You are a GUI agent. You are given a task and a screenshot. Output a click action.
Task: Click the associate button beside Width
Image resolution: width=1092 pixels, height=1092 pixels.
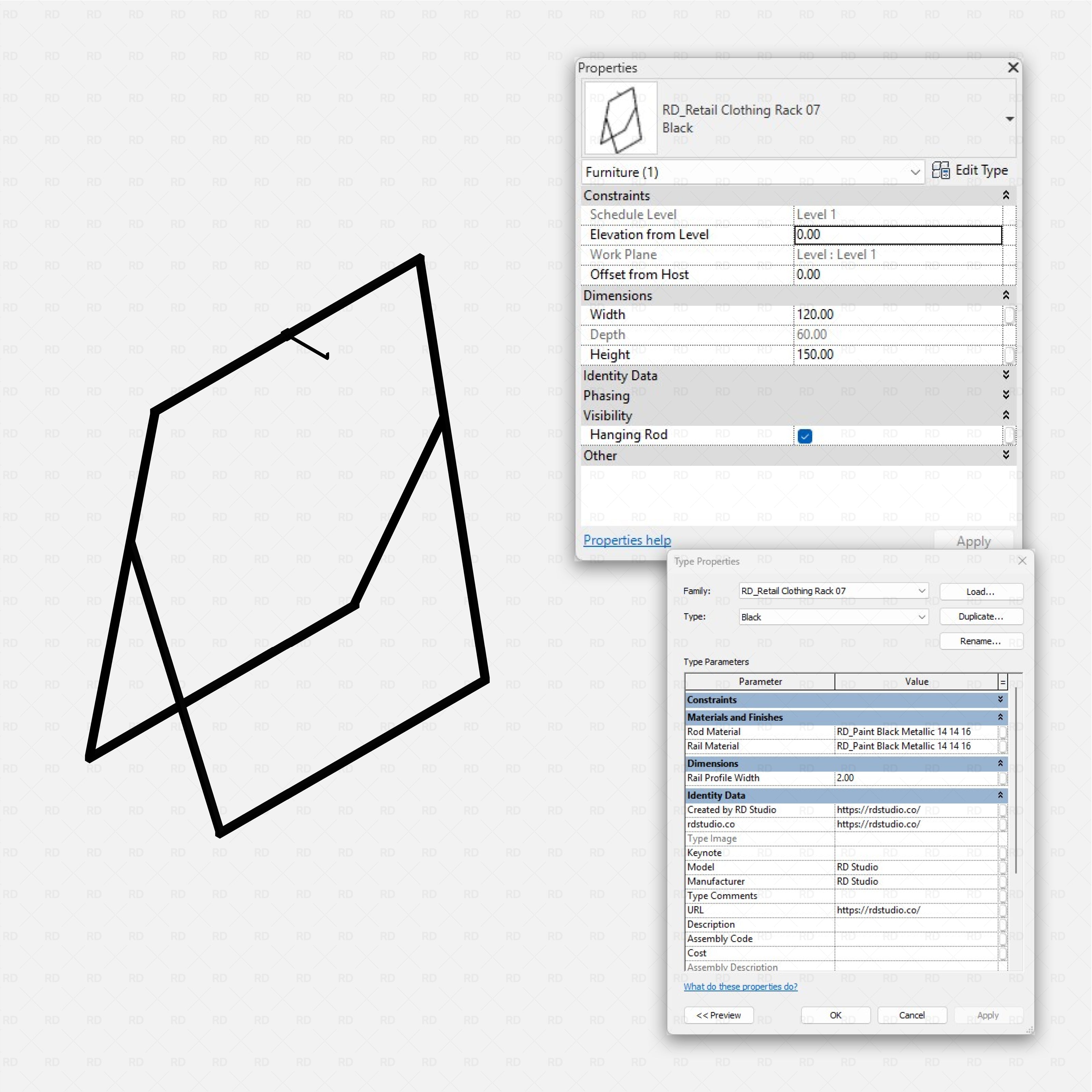(x=1009, y=315)
